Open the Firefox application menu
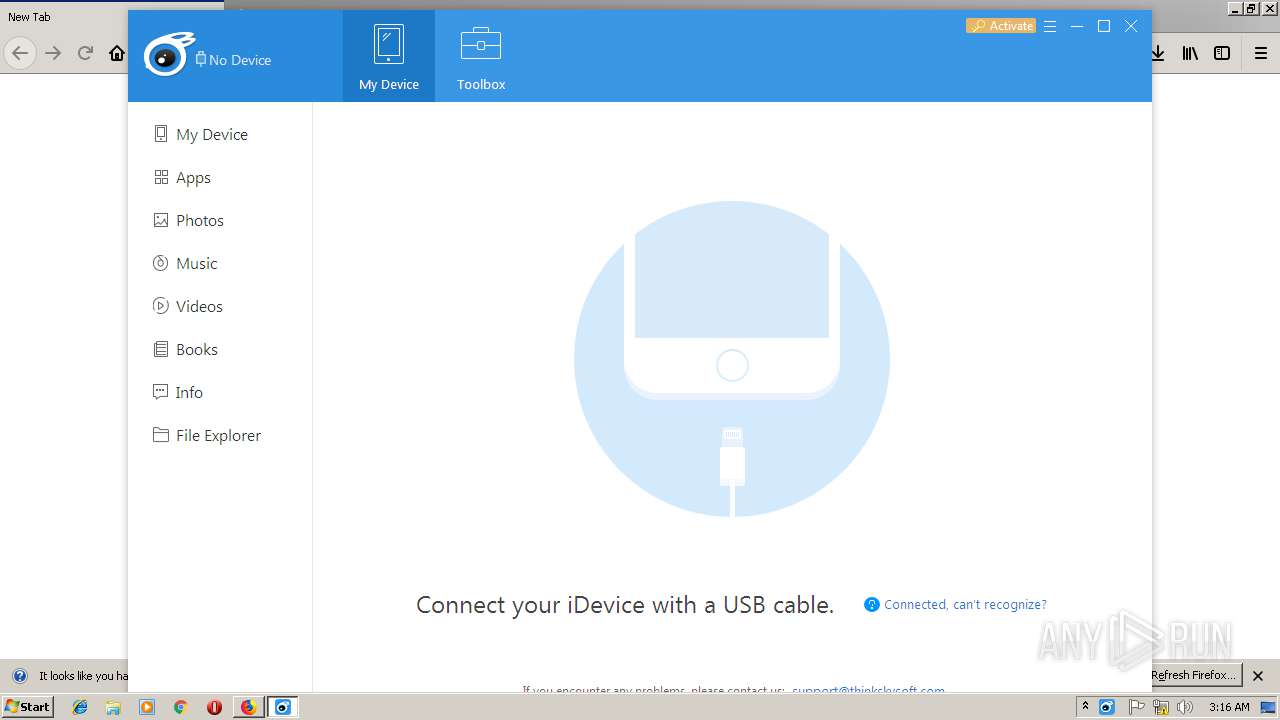Viewport: 1280px width, 720px height. 1261,53
